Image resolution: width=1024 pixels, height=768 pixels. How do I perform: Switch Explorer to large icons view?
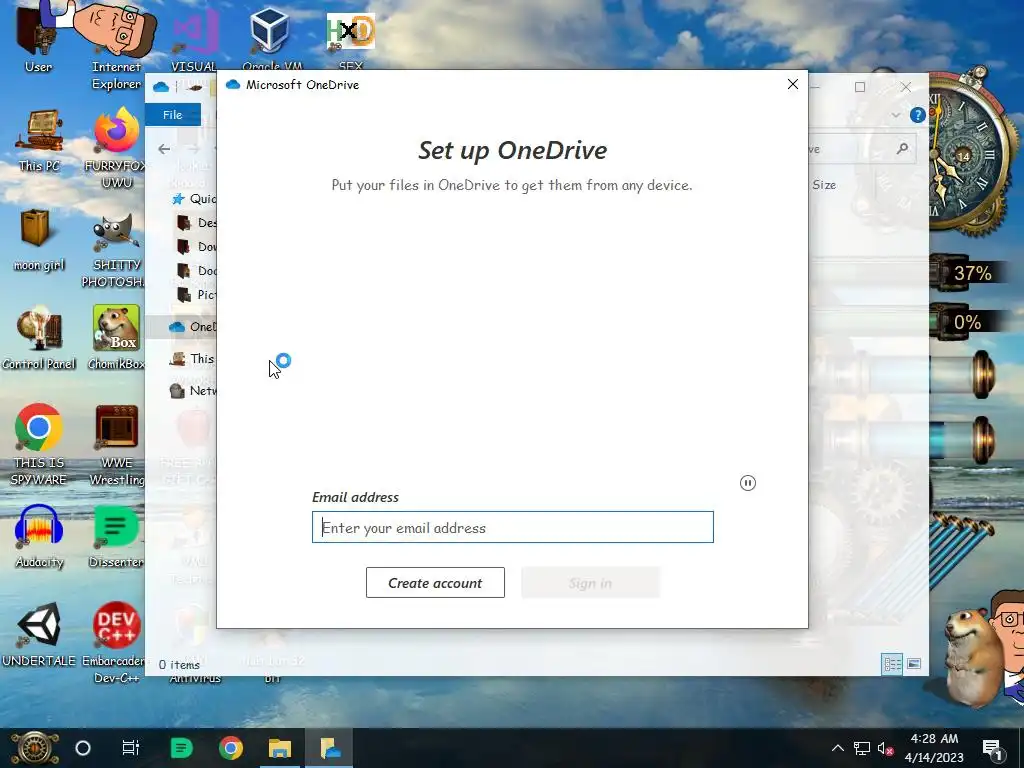click(x=914, y=664)
